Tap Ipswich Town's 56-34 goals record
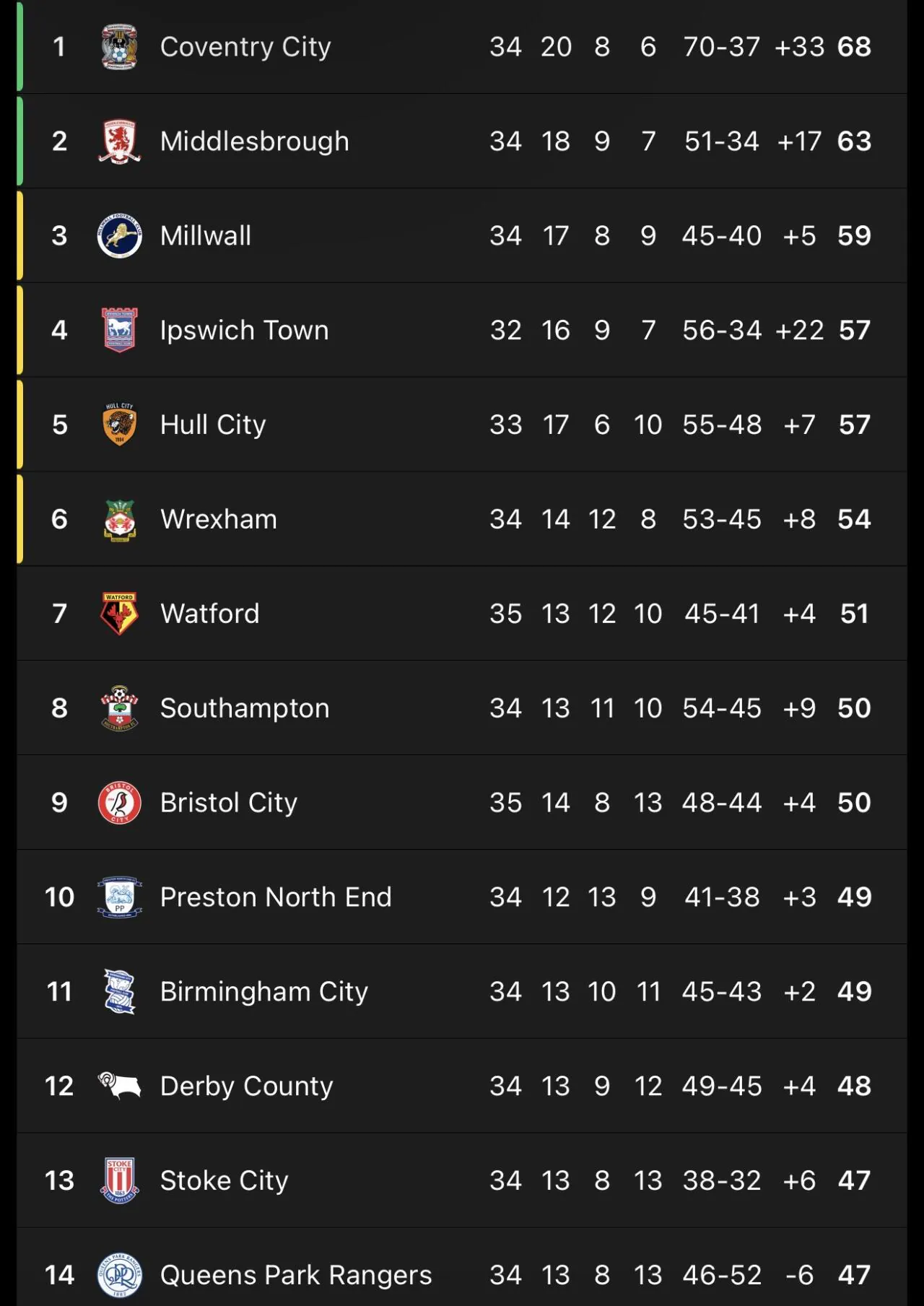The image size is (924, 1306). click(722, 331)
